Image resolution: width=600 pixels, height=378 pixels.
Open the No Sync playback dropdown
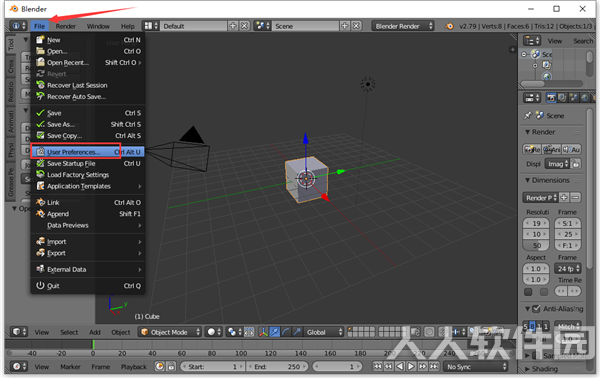[476, 367]
